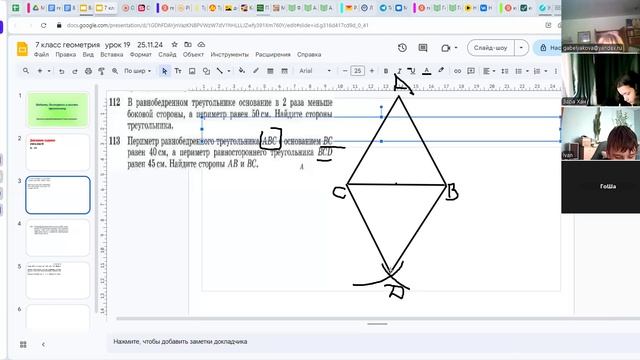Click the move to folder icon

point(188,44)
